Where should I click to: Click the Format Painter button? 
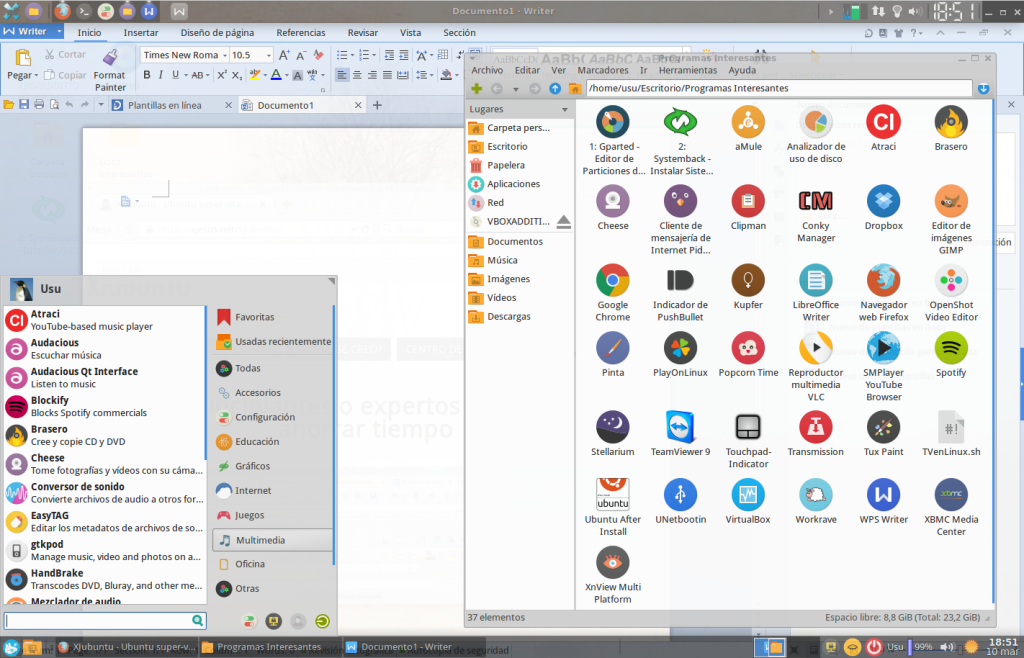point(110,70)
